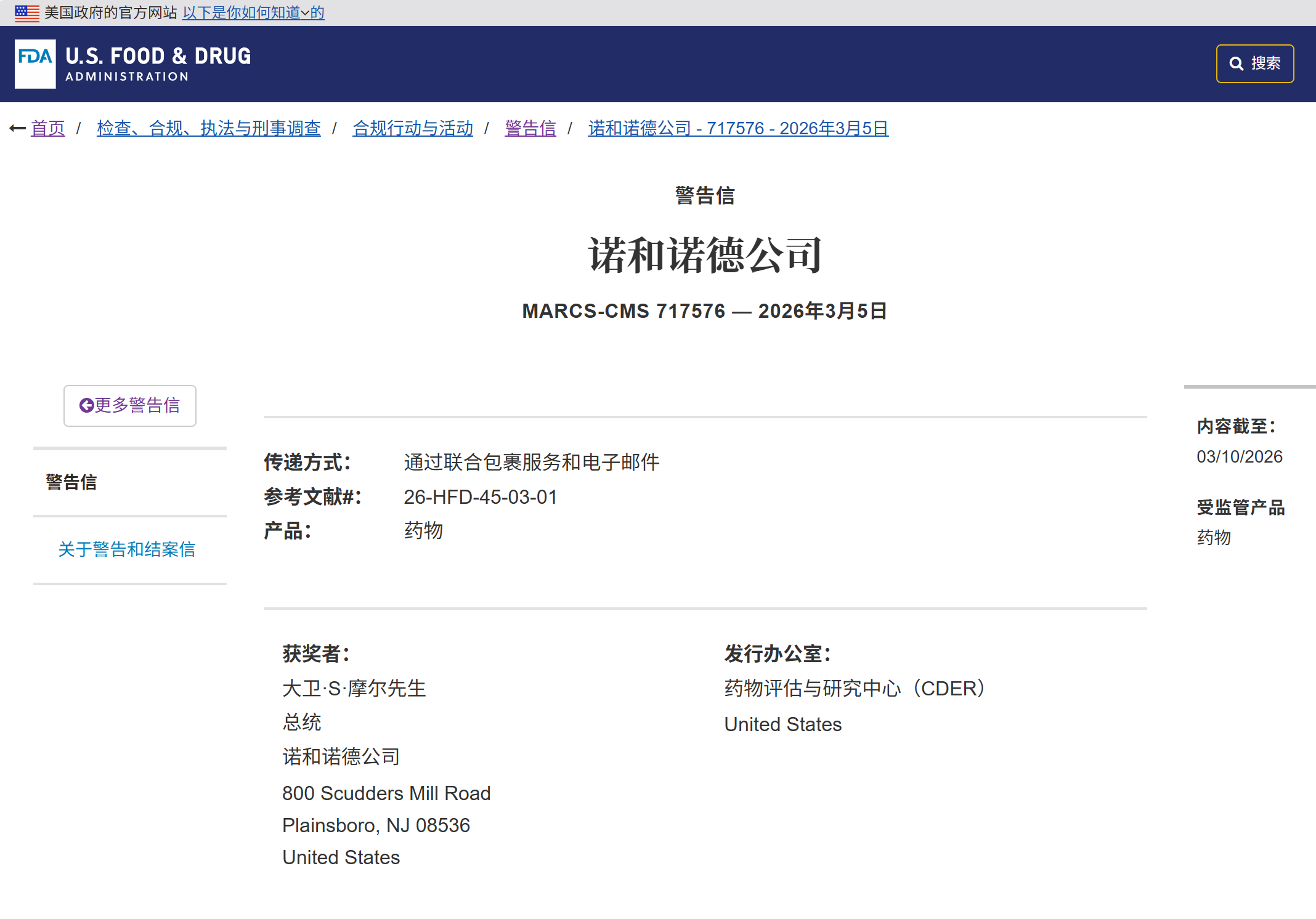Click the 03/10/2026 content date
This screenshot has width=1316, height=919.
click(1239, 457)
